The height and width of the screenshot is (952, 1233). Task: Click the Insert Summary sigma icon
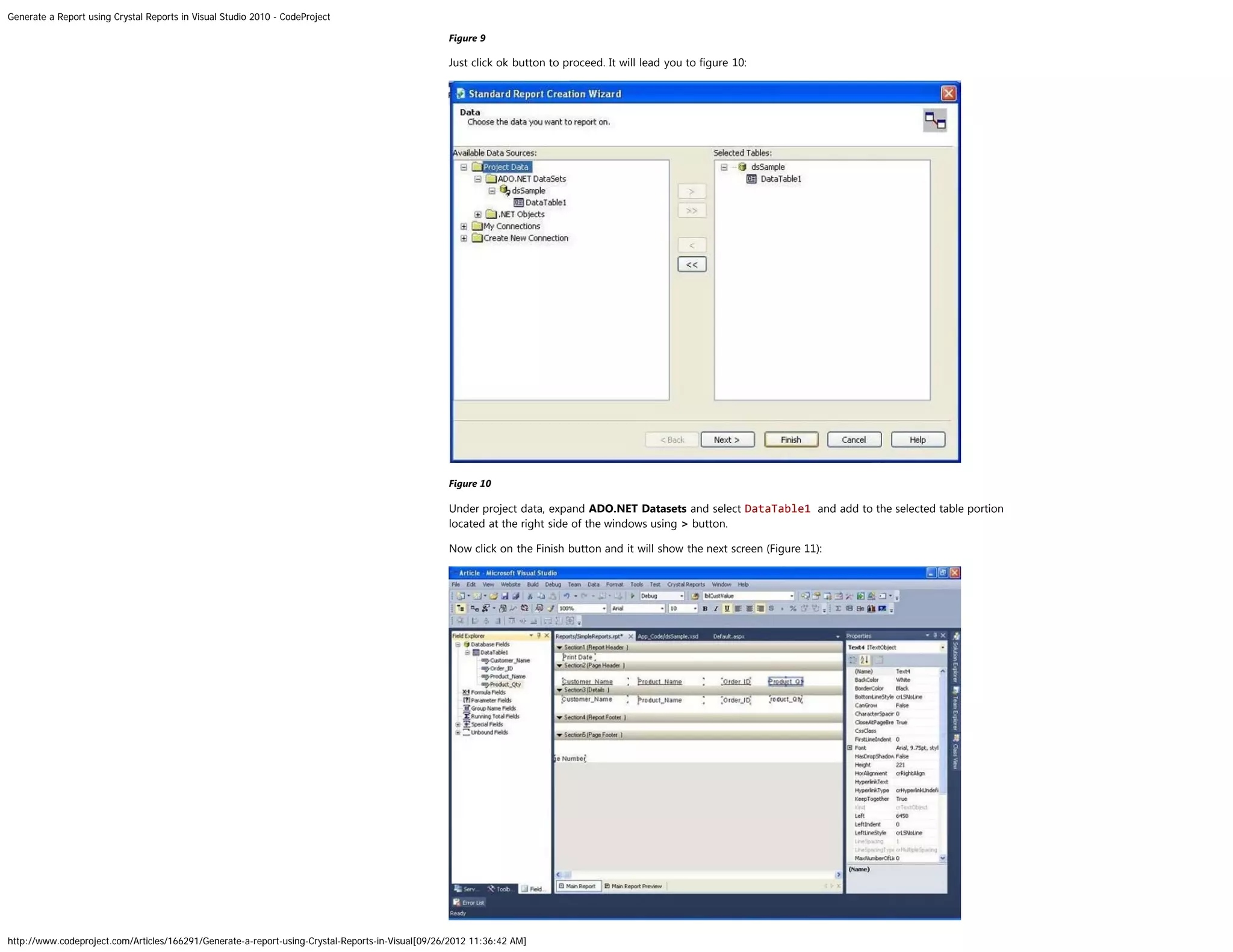[838, 608]
